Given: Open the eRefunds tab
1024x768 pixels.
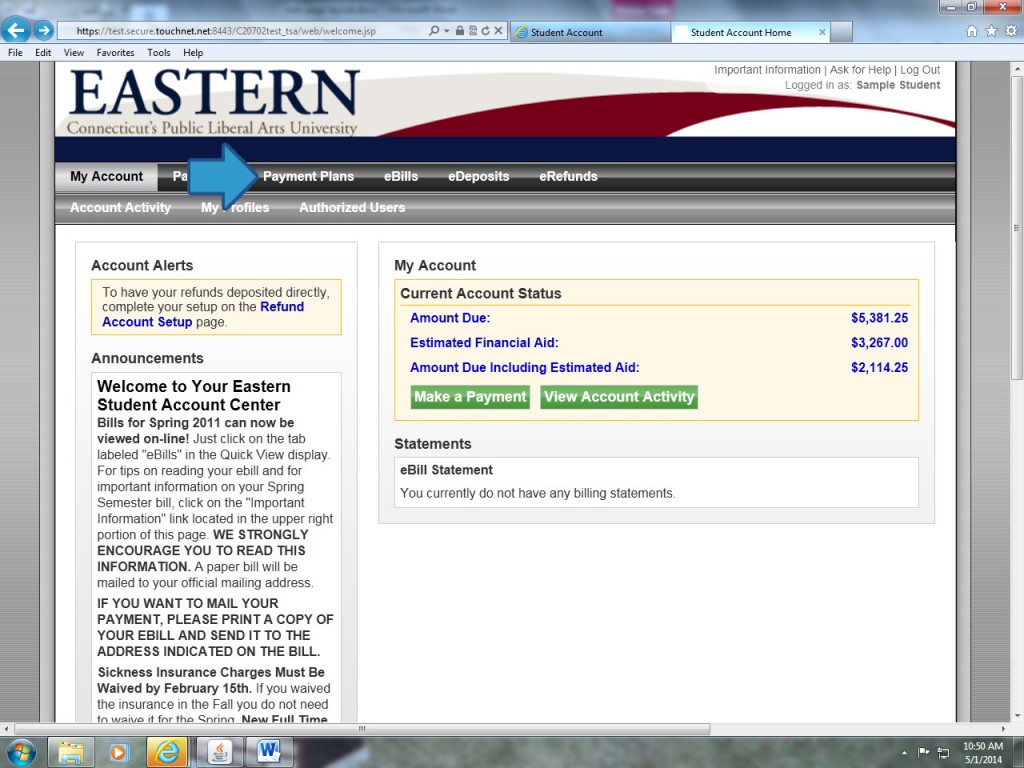Looking at the screenshot, I should (x=568, y=176).
